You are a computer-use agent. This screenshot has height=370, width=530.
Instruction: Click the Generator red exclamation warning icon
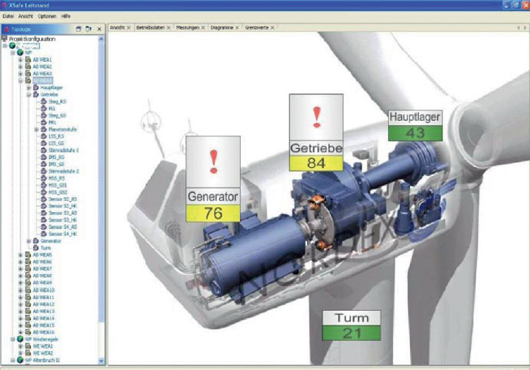pos(213,162)
